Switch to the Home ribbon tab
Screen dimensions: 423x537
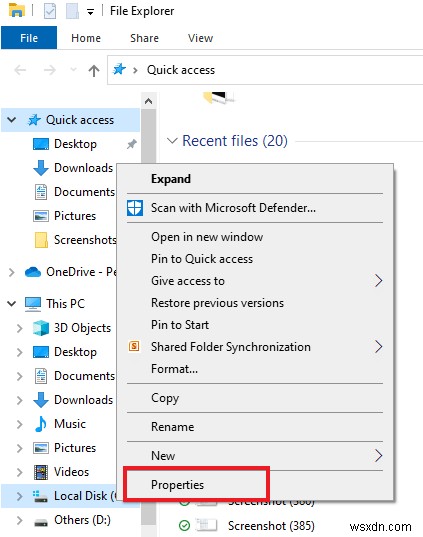(x=86, y=38)
